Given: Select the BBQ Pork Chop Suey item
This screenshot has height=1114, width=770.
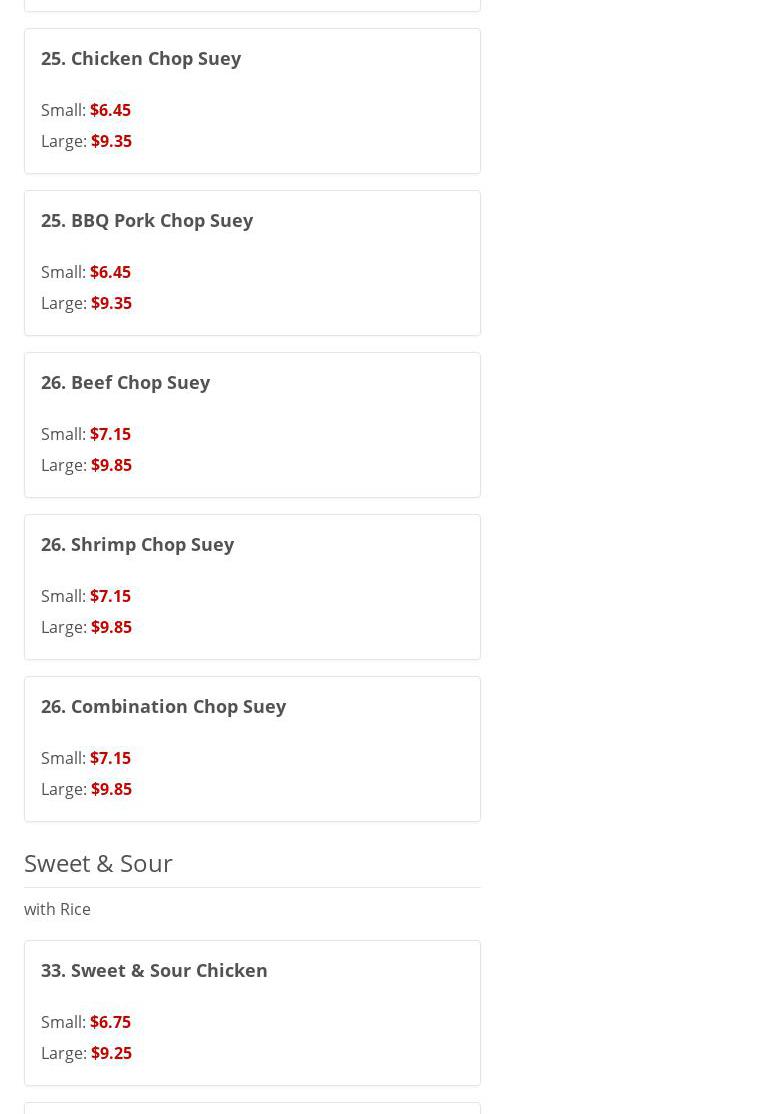Looking at the screenshot, I should [147, 220].
